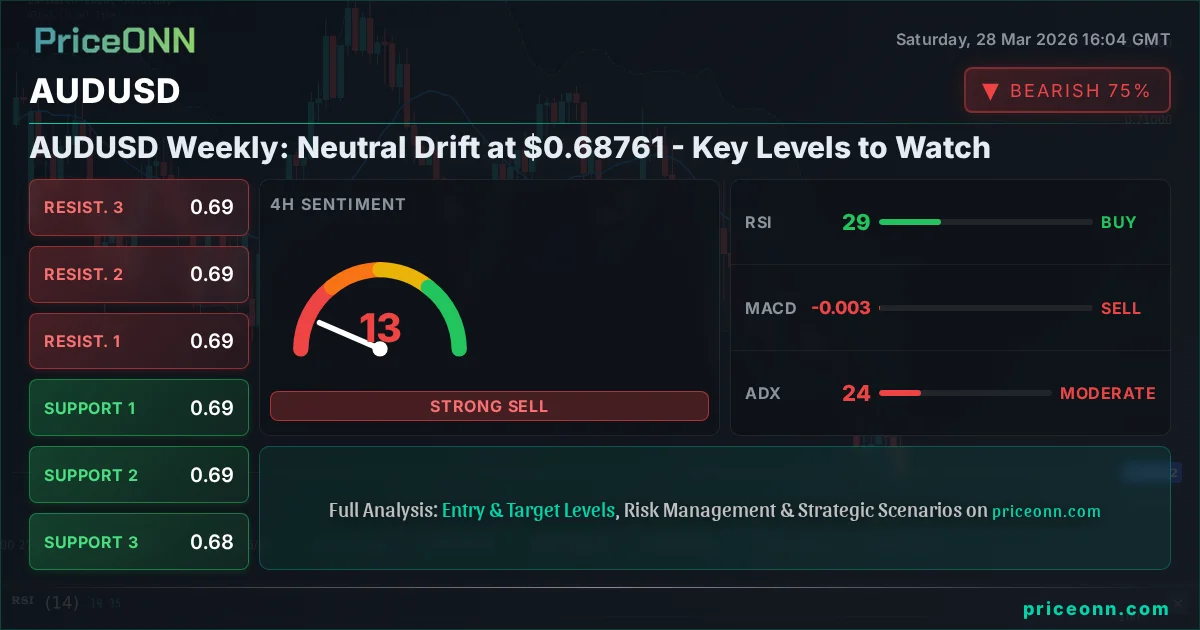The image size is (1200, 630).
Task: Click the ADX strength progress bar
Action: pos(965,393)
